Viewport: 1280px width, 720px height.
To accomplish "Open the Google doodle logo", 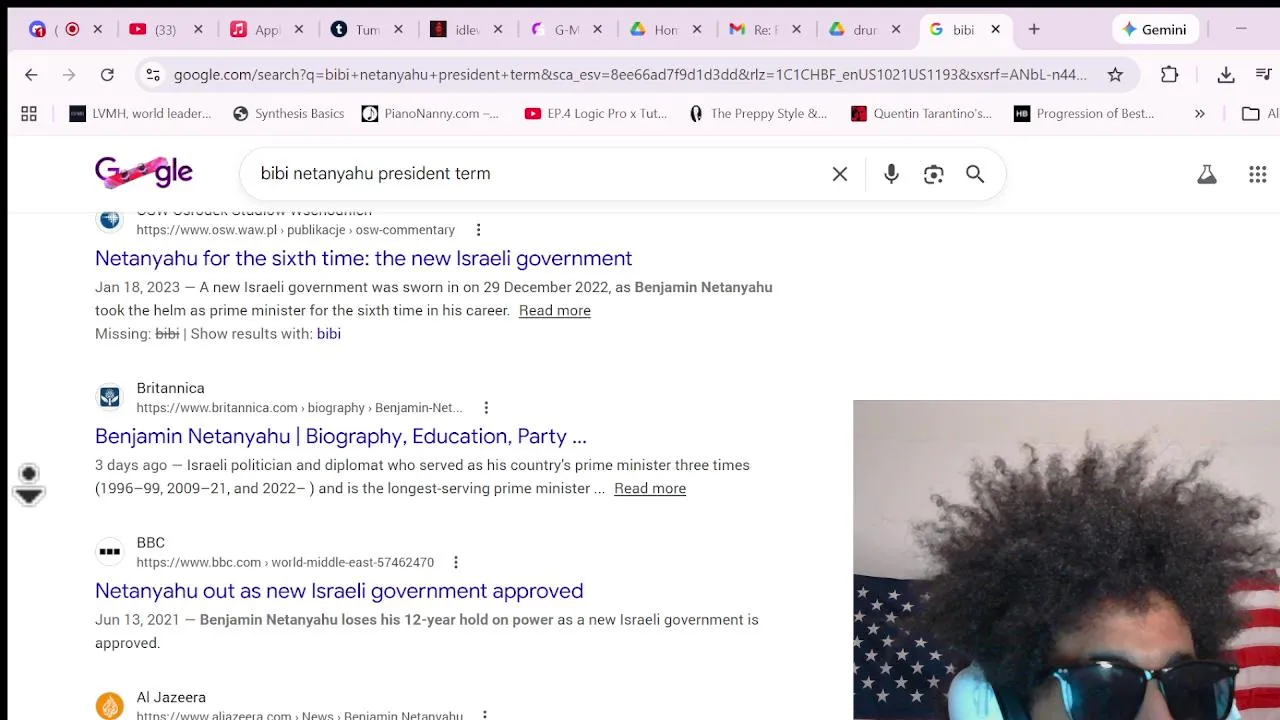I will pyautogui.click(x=144, y=172).
